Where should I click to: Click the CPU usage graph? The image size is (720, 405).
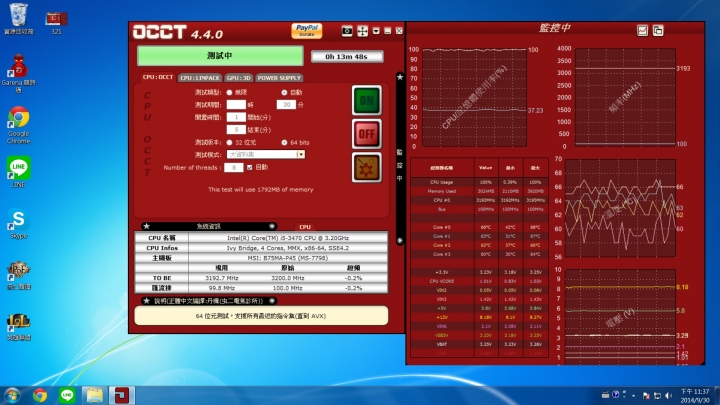pos(474,97)
